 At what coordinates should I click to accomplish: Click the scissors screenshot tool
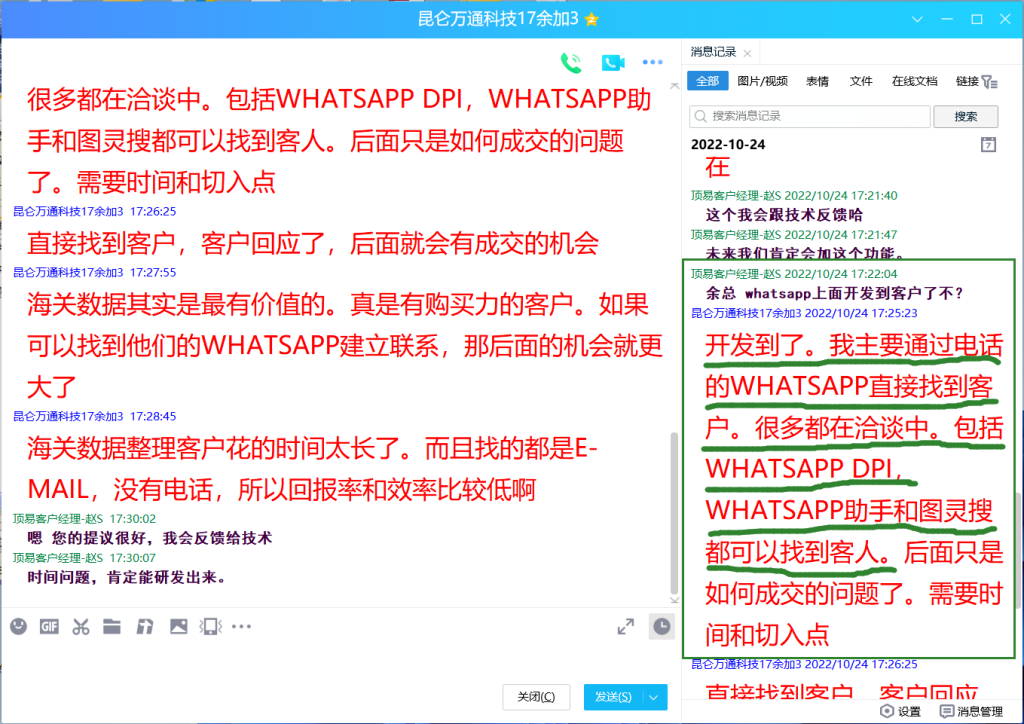(x=81, y=627)
